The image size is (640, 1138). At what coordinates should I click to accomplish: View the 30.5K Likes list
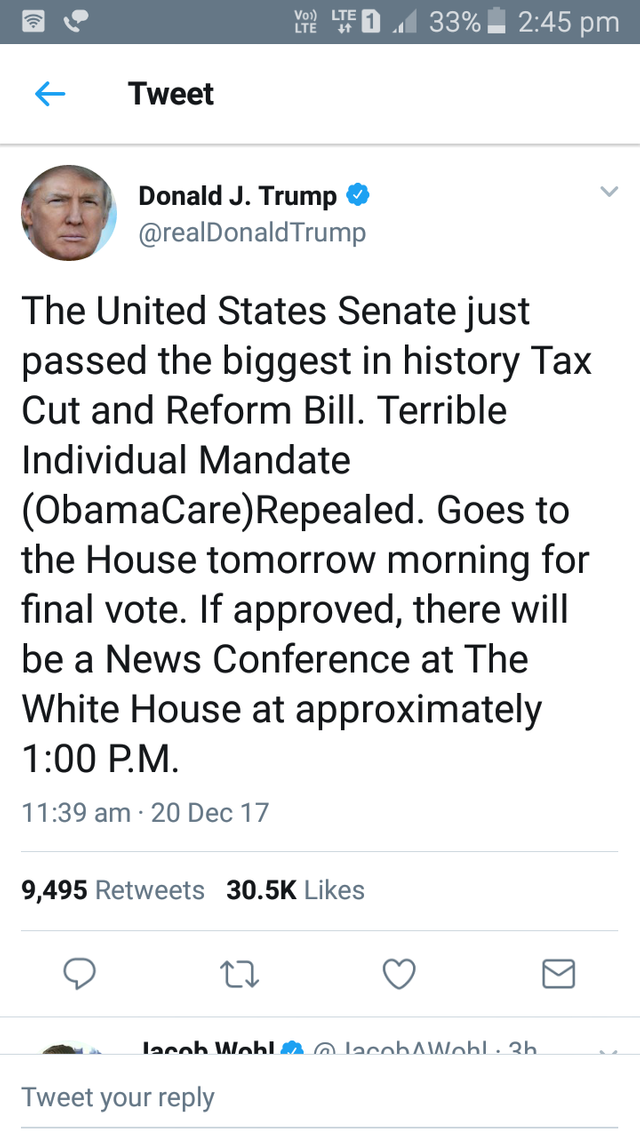(295, 890)
